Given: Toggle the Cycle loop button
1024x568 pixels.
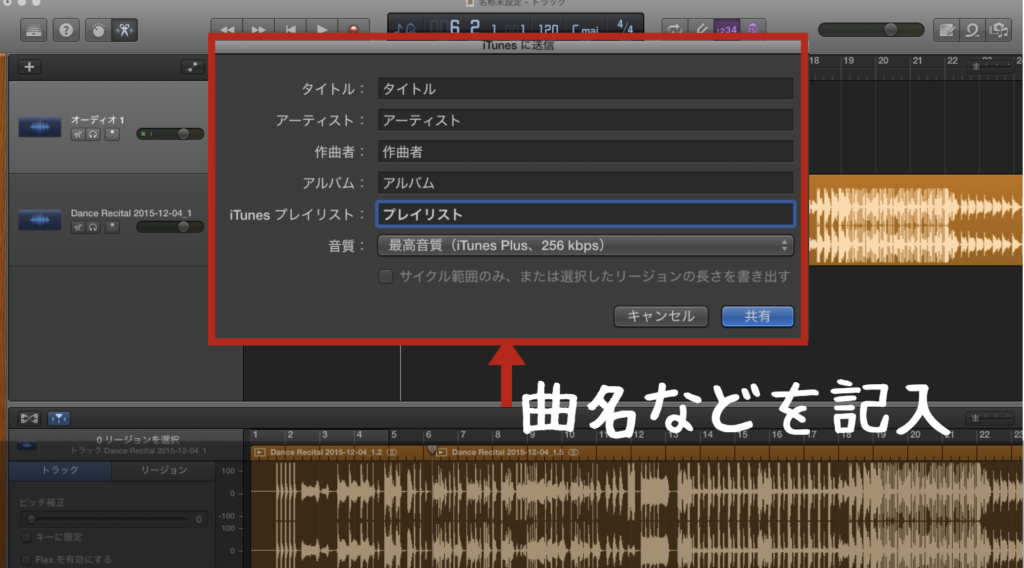Looking at the screenshot, I should point(674,30).
